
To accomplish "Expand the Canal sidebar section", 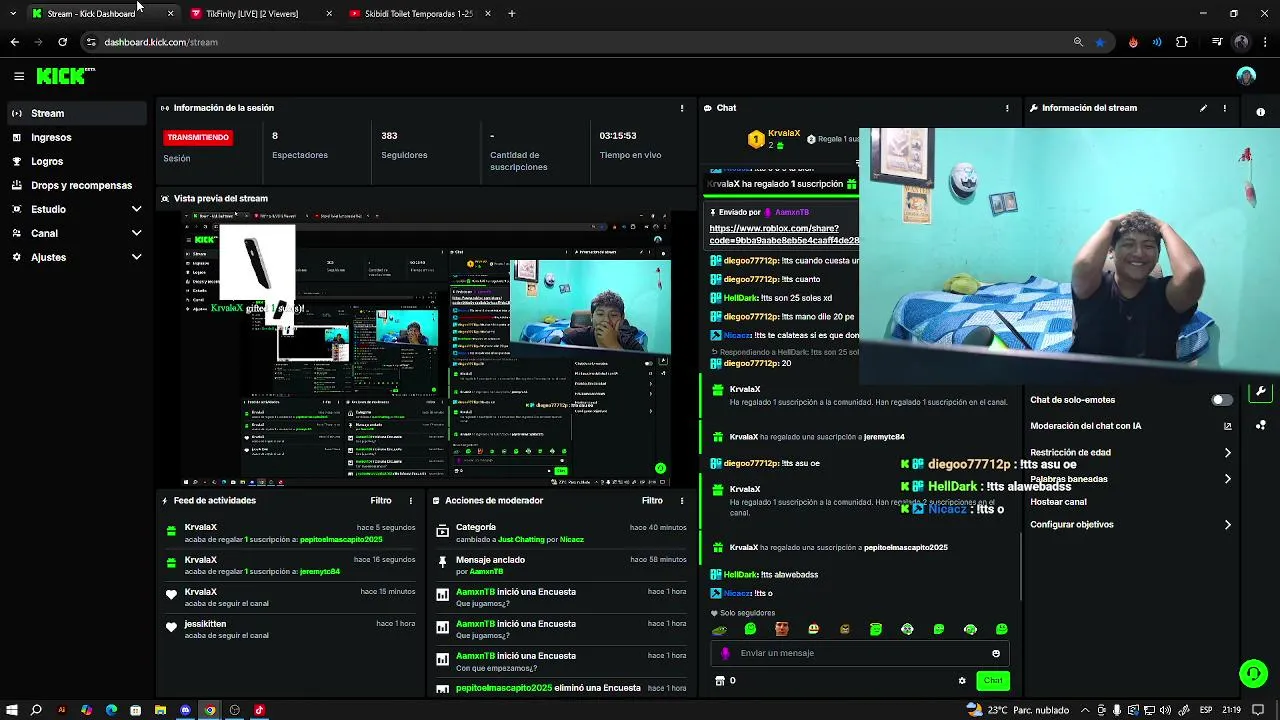I will click(x=77, y=233).
